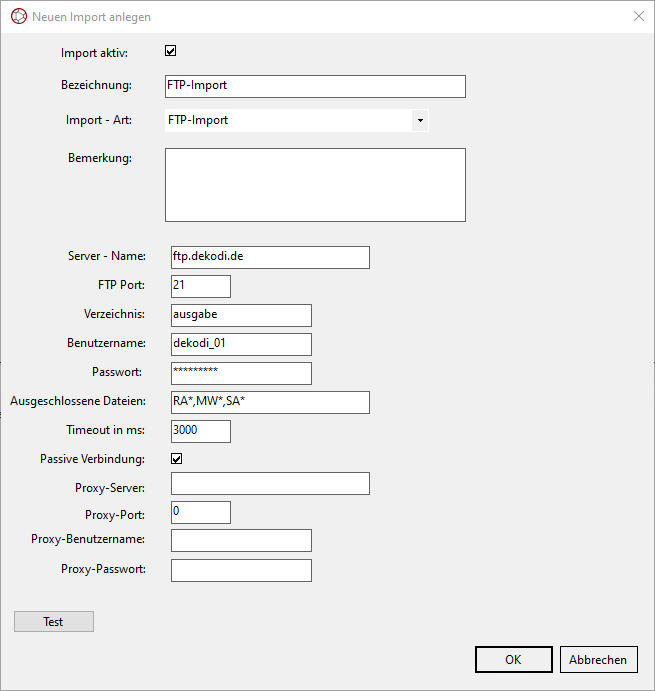Cancel with the Abbrechen button
This screenshot has height=691, width=655.
pos(598,659)
